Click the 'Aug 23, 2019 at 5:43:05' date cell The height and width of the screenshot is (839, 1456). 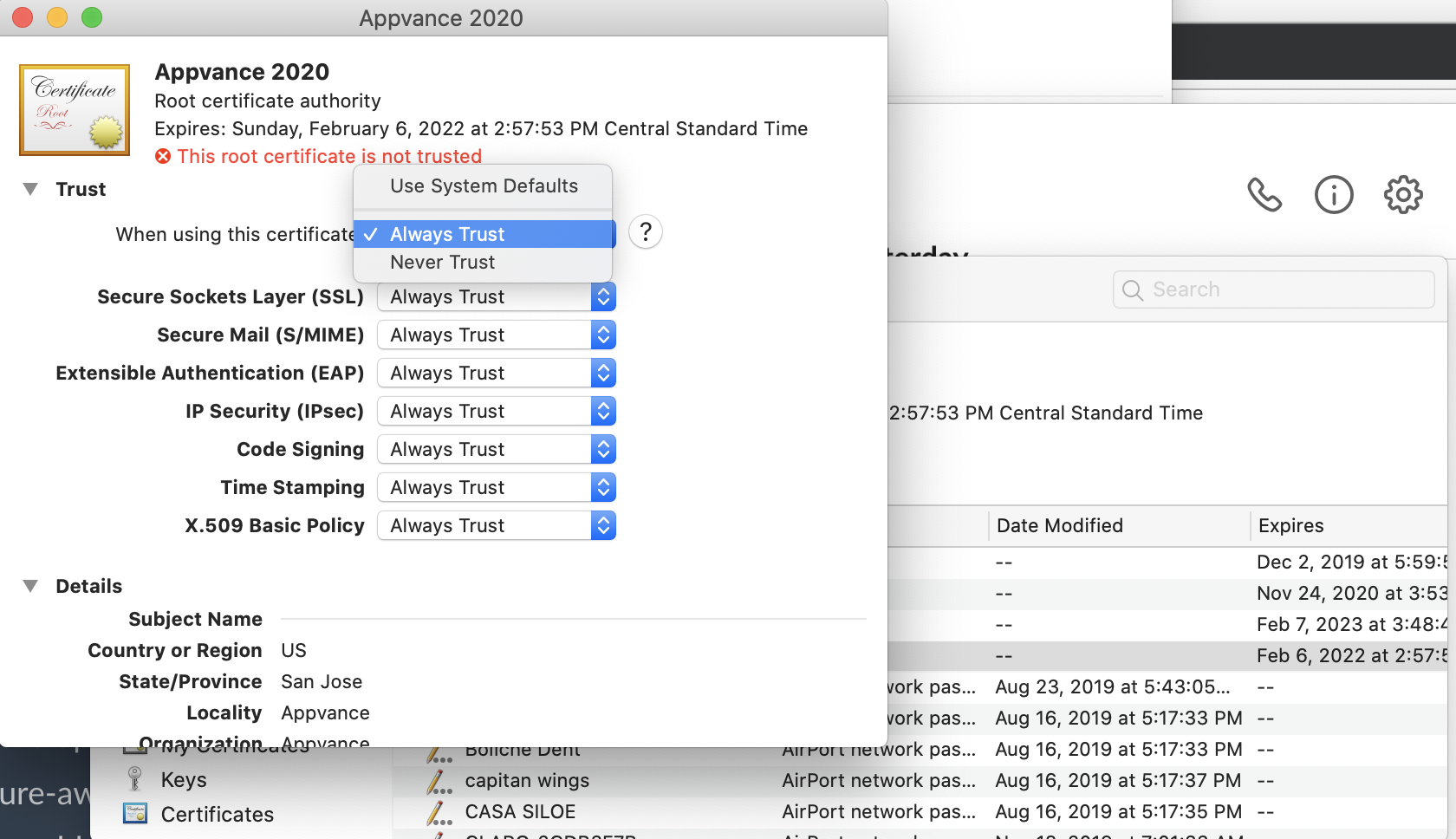point(1112,686)
